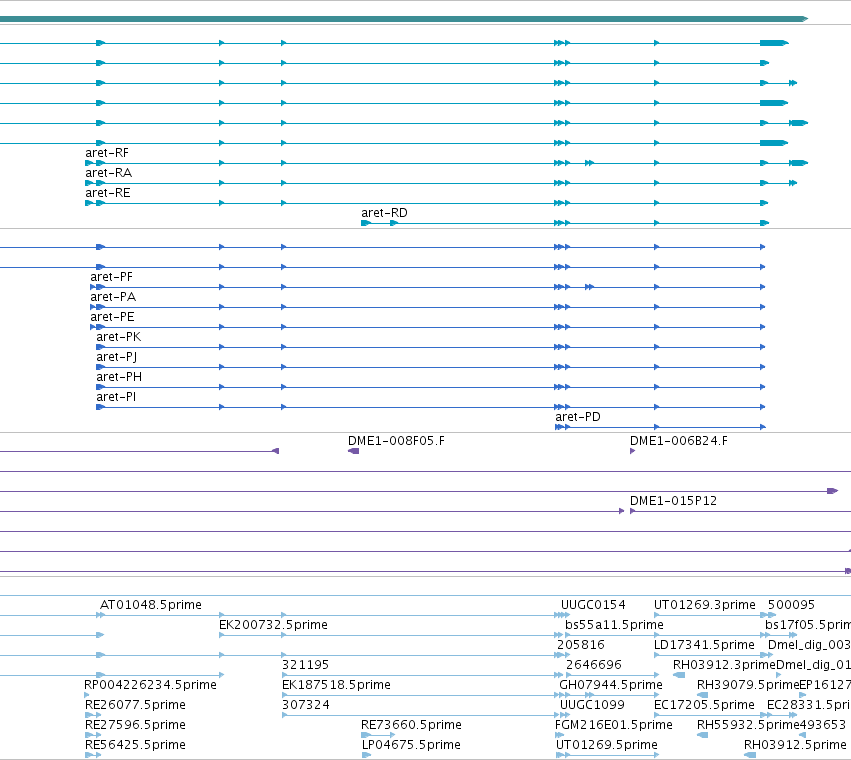This screenshot has height=760, width=851.
Task: Select the aret-PF protein label
Action: pyautogui.click(x=111, y=277)
